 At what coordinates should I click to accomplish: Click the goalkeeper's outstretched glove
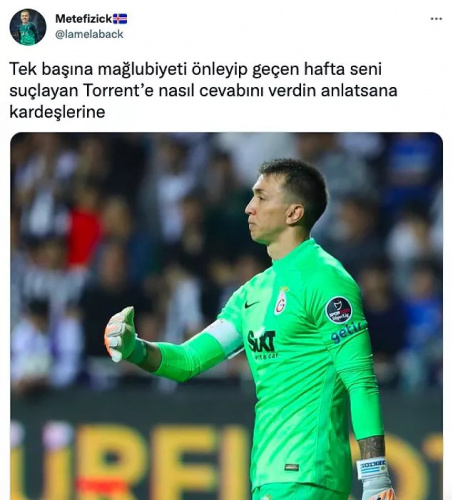[x=121, y=334]
